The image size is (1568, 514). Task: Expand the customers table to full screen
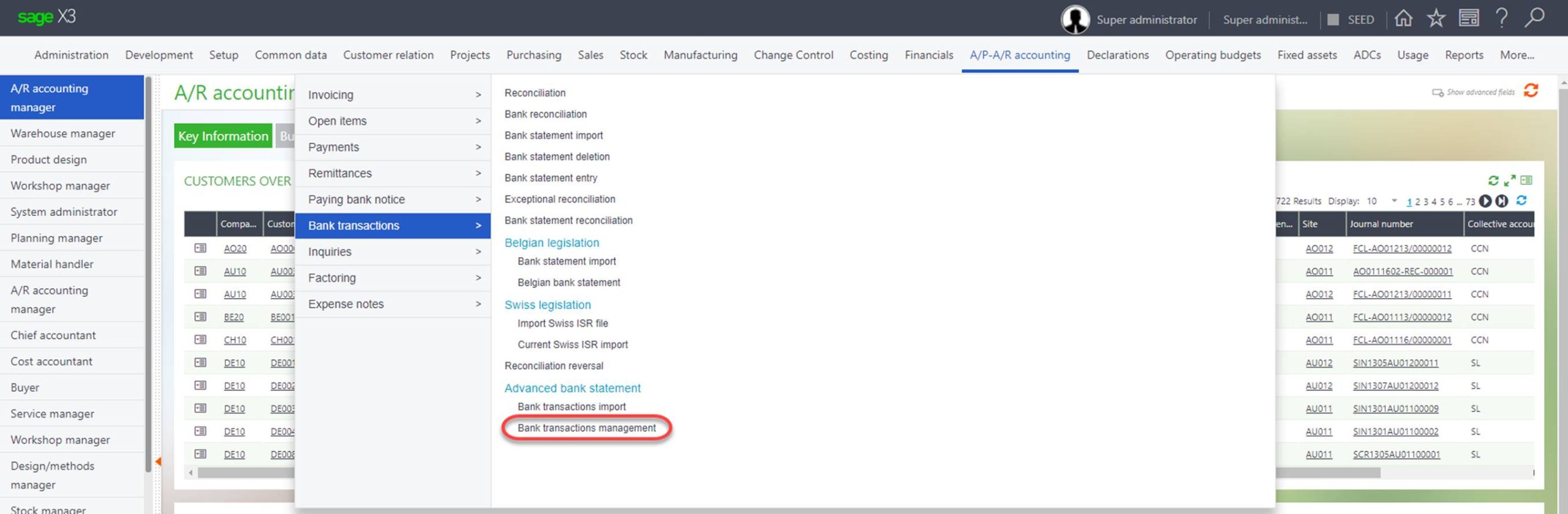(1510, 181)
